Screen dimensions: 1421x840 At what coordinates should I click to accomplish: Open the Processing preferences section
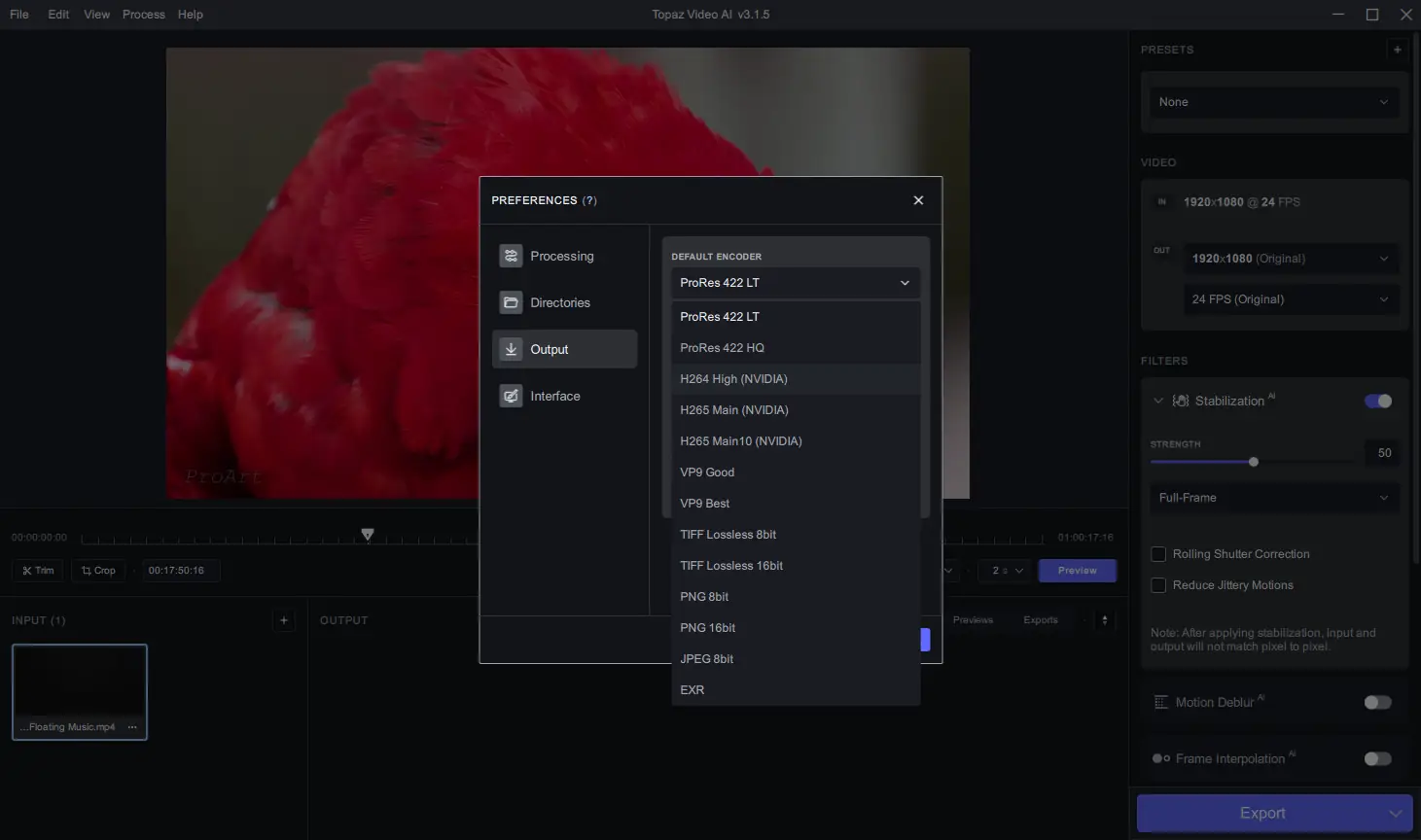564,256
